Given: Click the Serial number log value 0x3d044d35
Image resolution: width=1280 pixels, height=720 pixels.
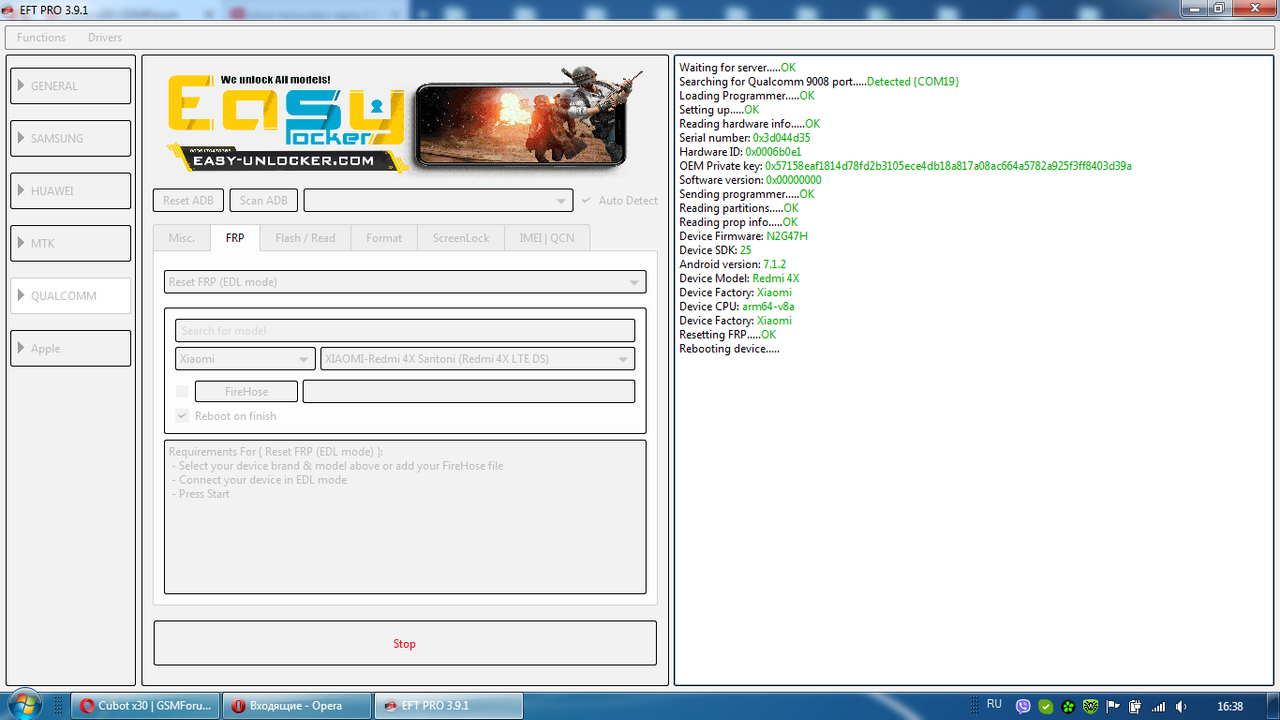Looking at the screenshot, I should (781, 138).
